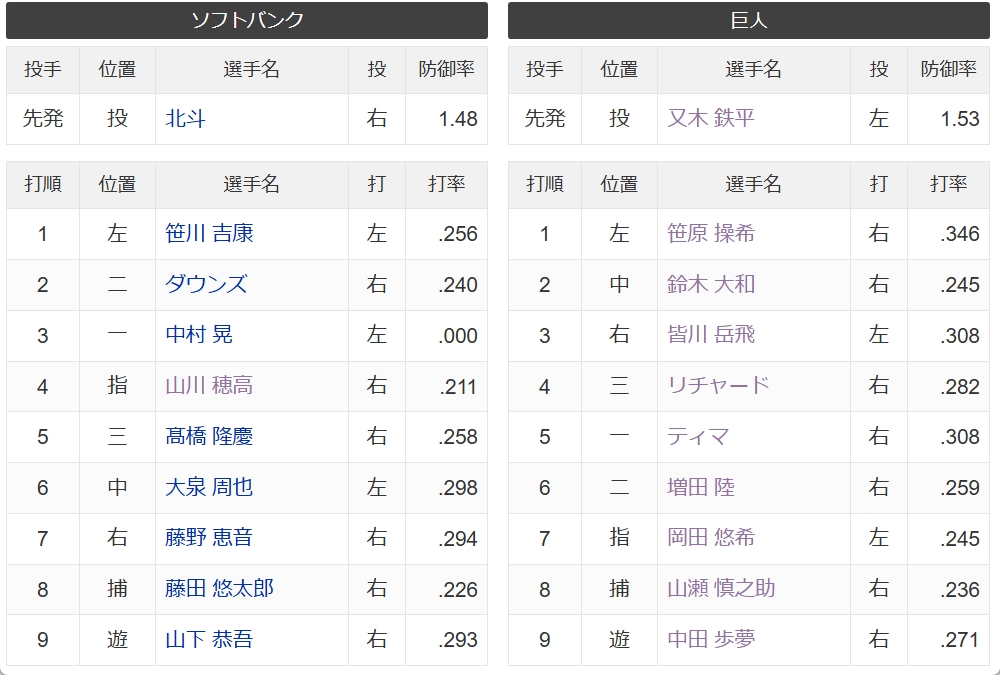Open 藤田 悠太郎 player profile
The image size is (1000, 675).
tap(219, 589)
